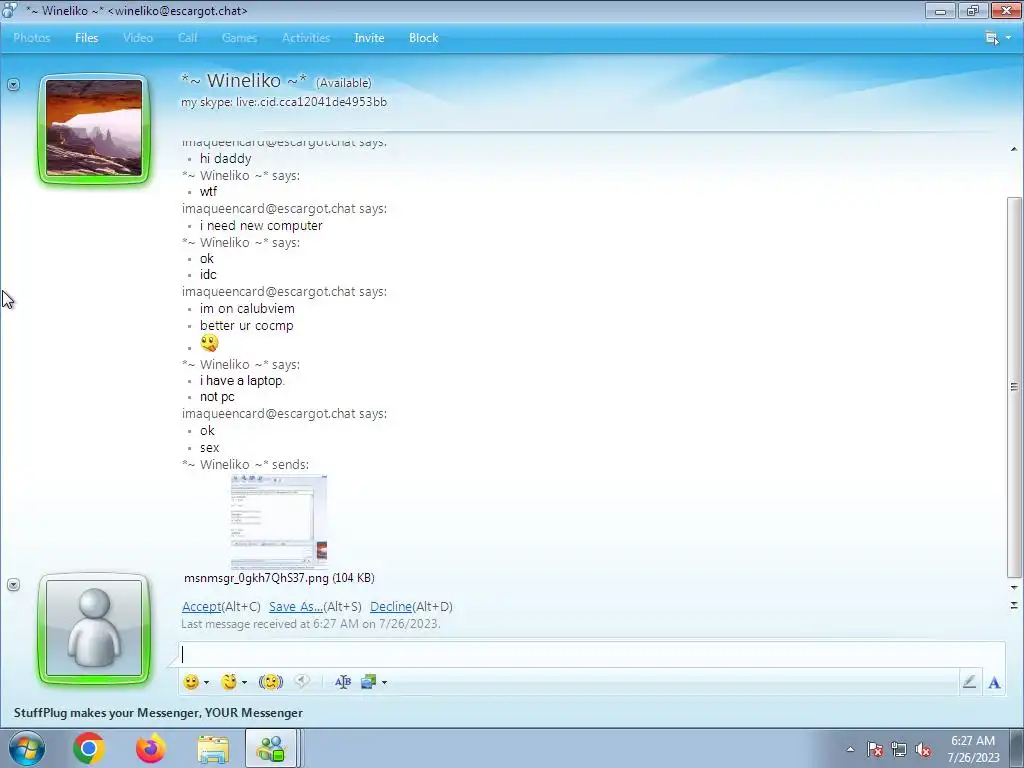Image resolution: width=1024 pixels, height=768 pixels.
Task: Click Invite in the toolbar
Action: point(369,38)
